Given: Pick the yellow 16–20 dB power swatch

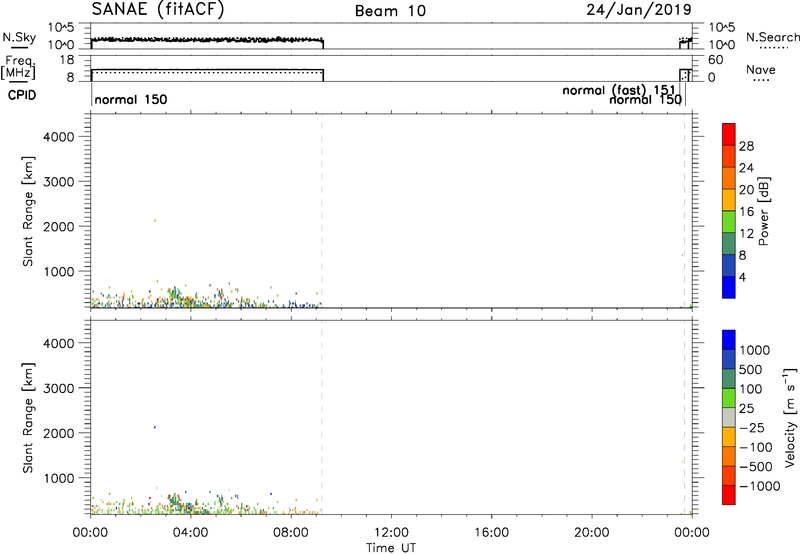Looking at the screenshot, I should 729,199.
